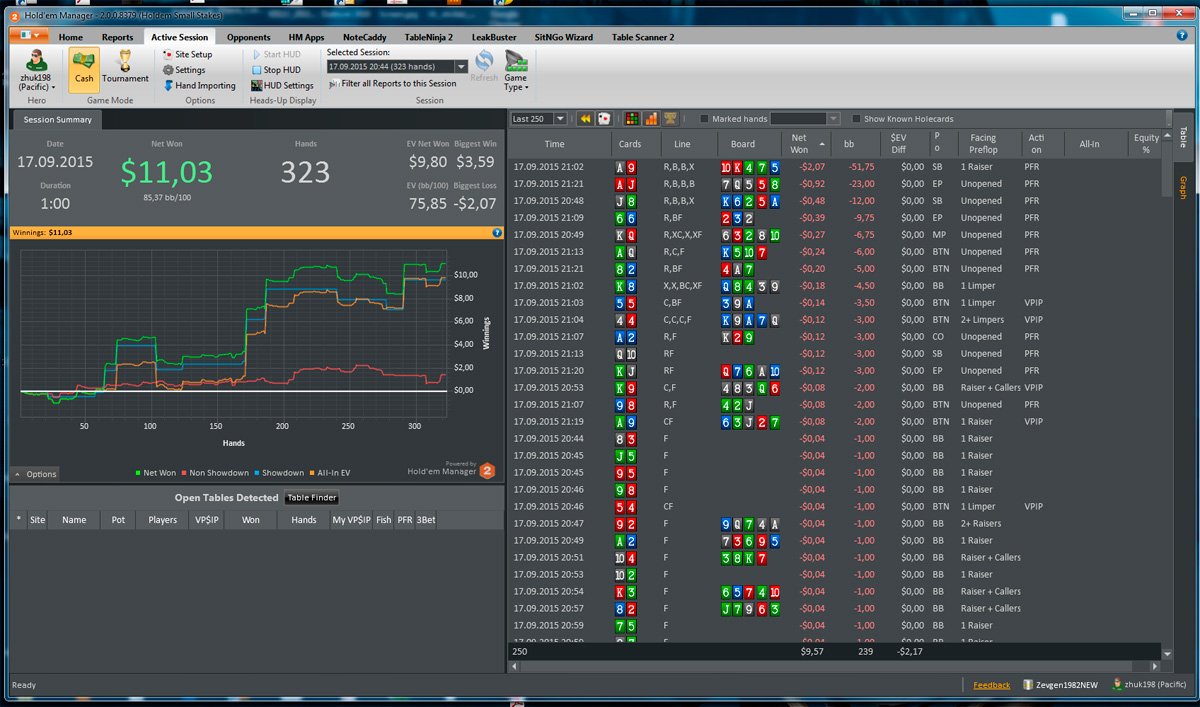Open the Table Scanner 2 tab
This screenshot has height=707, width=1200.
(643, 37)
